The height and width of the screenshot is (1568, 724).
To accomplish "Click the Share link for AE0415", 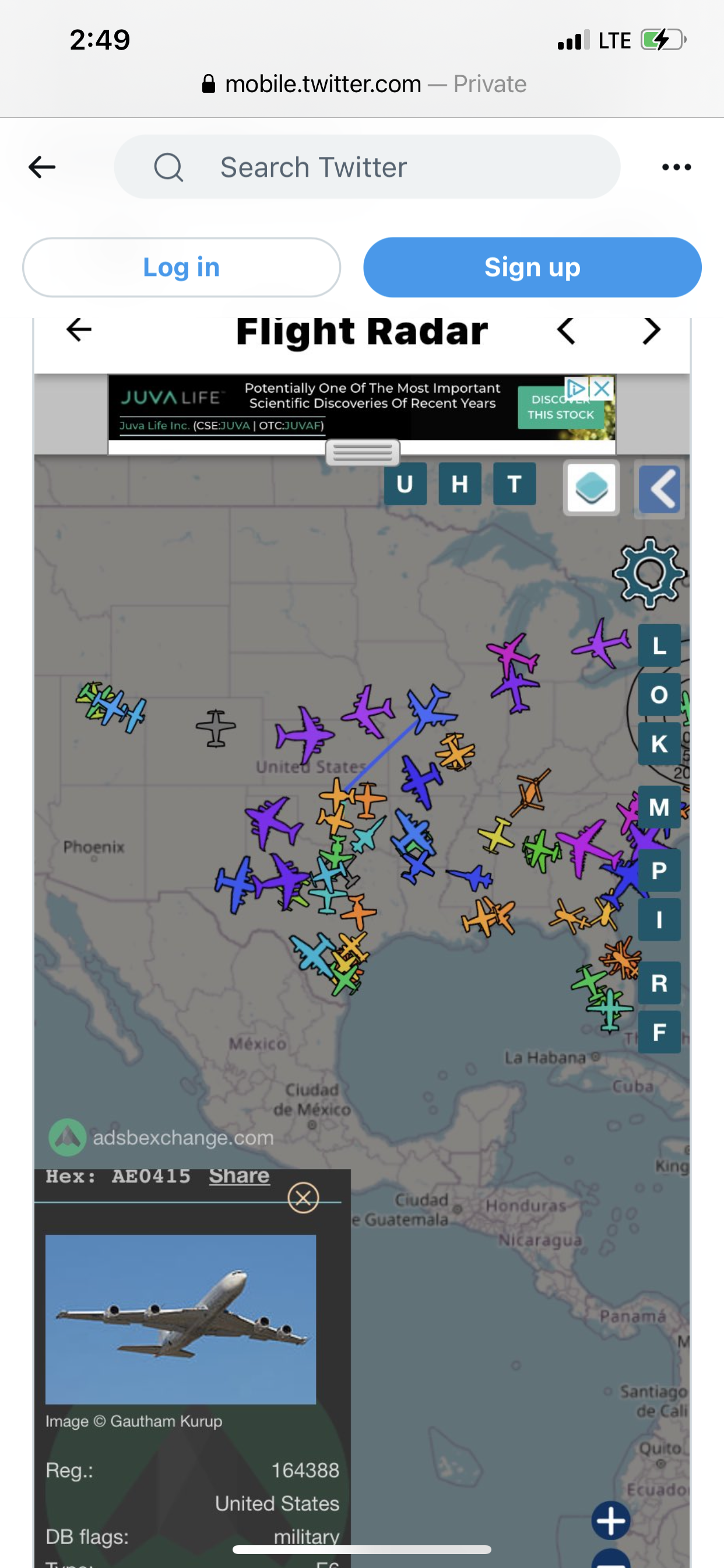I will [x=239, y=1175].
